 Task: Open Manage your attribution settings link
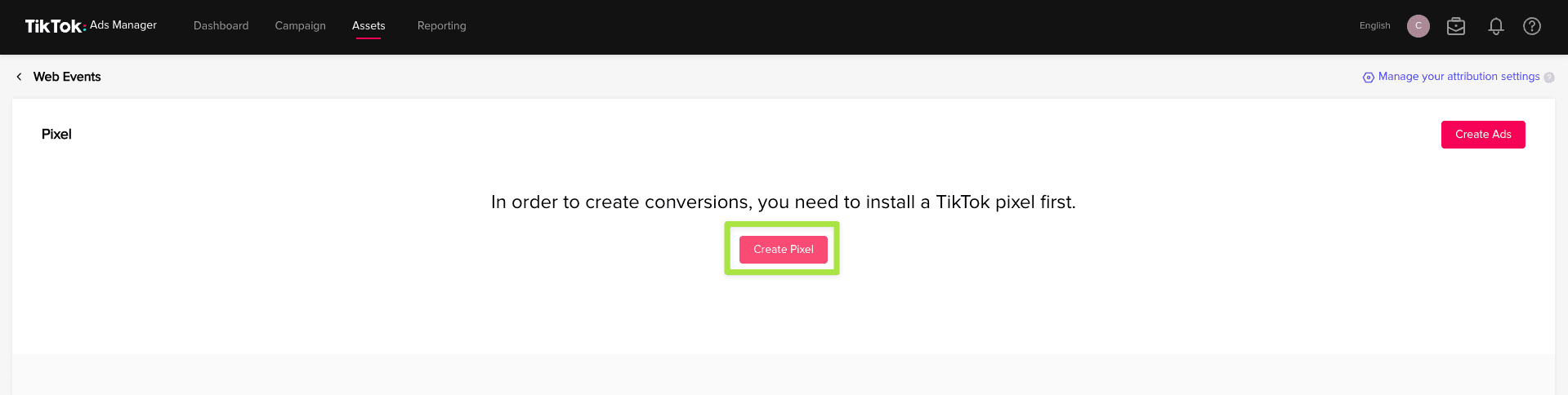click(1459, 77)
